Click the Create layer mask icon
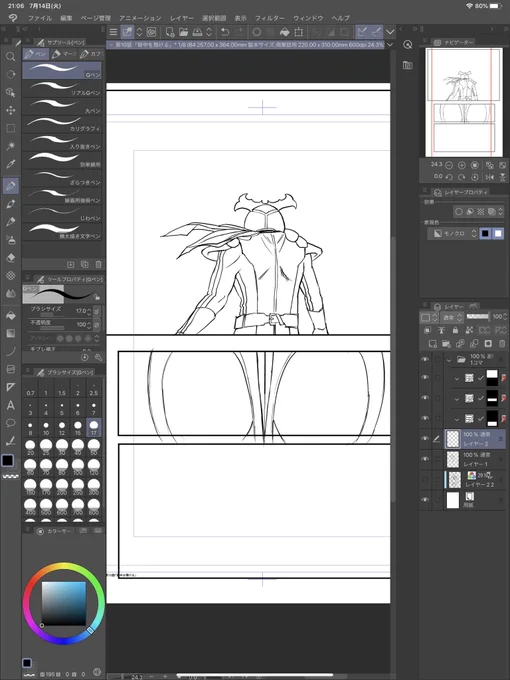Viewport: 510px width, 680px height. [488, 343]
